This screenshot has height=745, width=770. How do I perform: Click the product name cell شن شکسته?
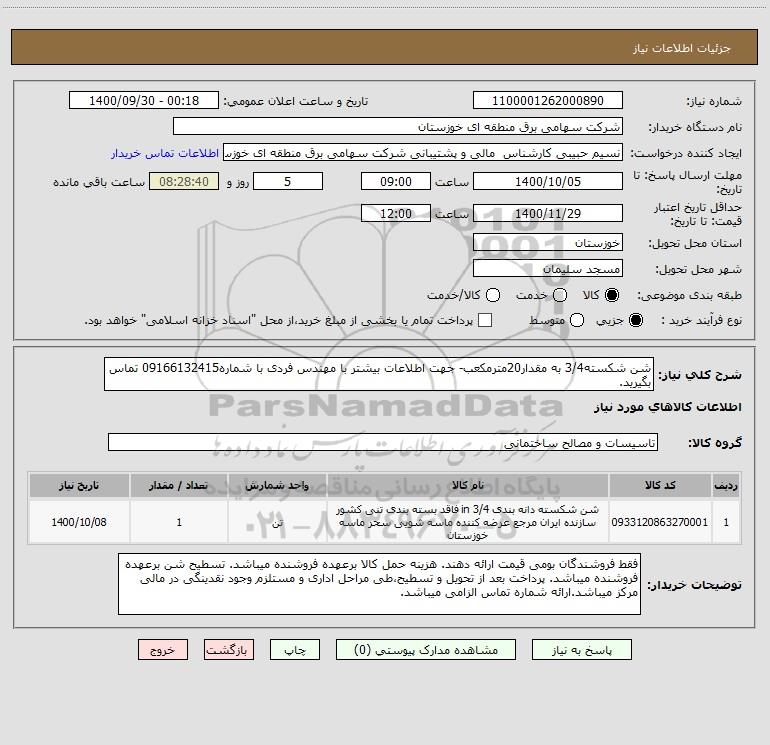coord(468,522)
